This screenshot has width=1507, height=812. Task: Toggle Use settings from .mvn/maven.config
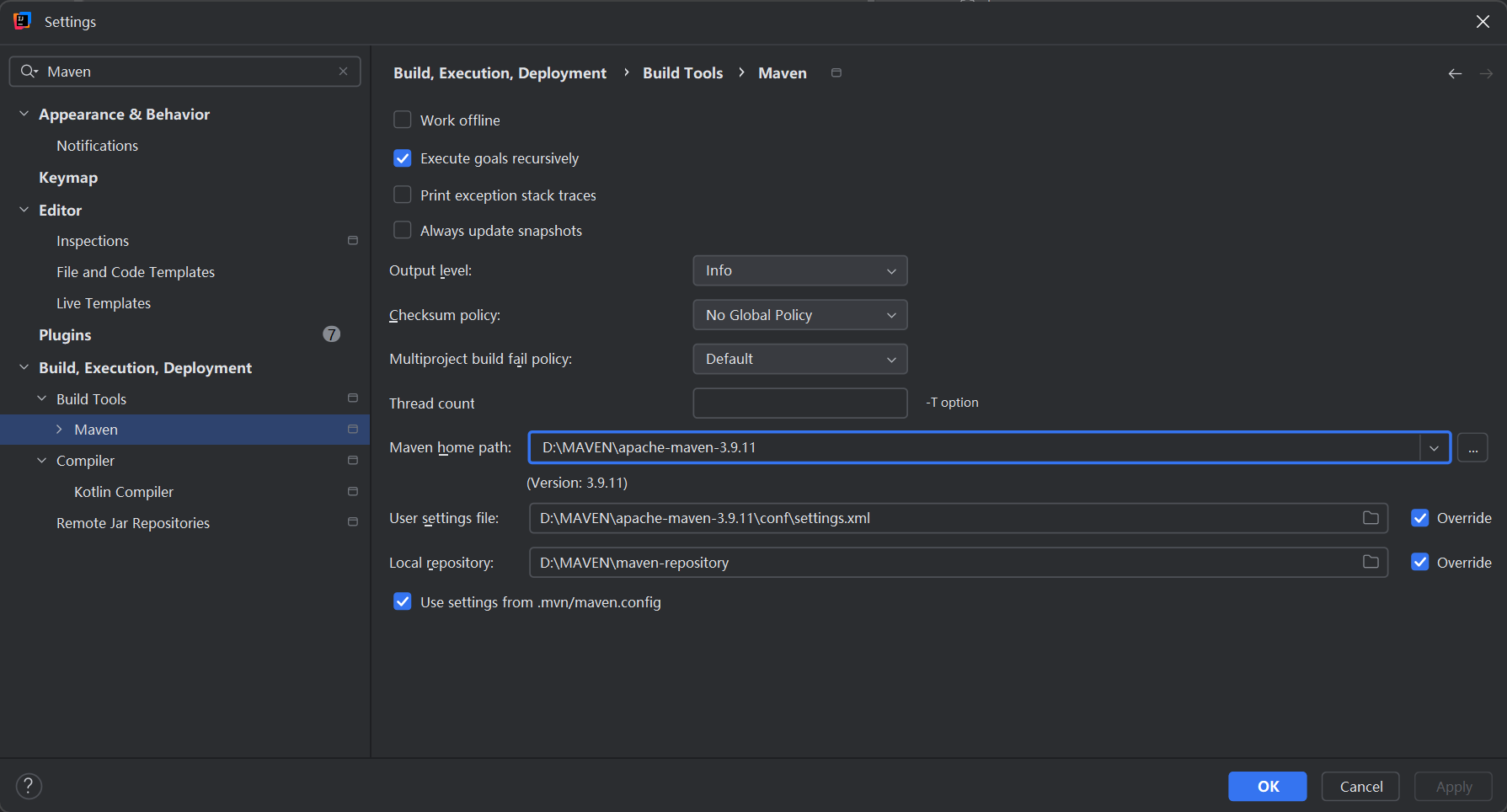click(403, 601)
